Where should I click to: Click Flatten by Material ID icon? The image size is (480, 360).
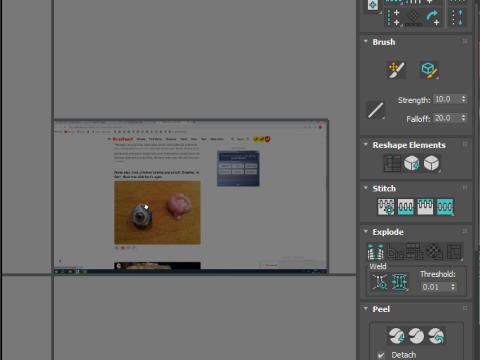[x=434, y=252]
